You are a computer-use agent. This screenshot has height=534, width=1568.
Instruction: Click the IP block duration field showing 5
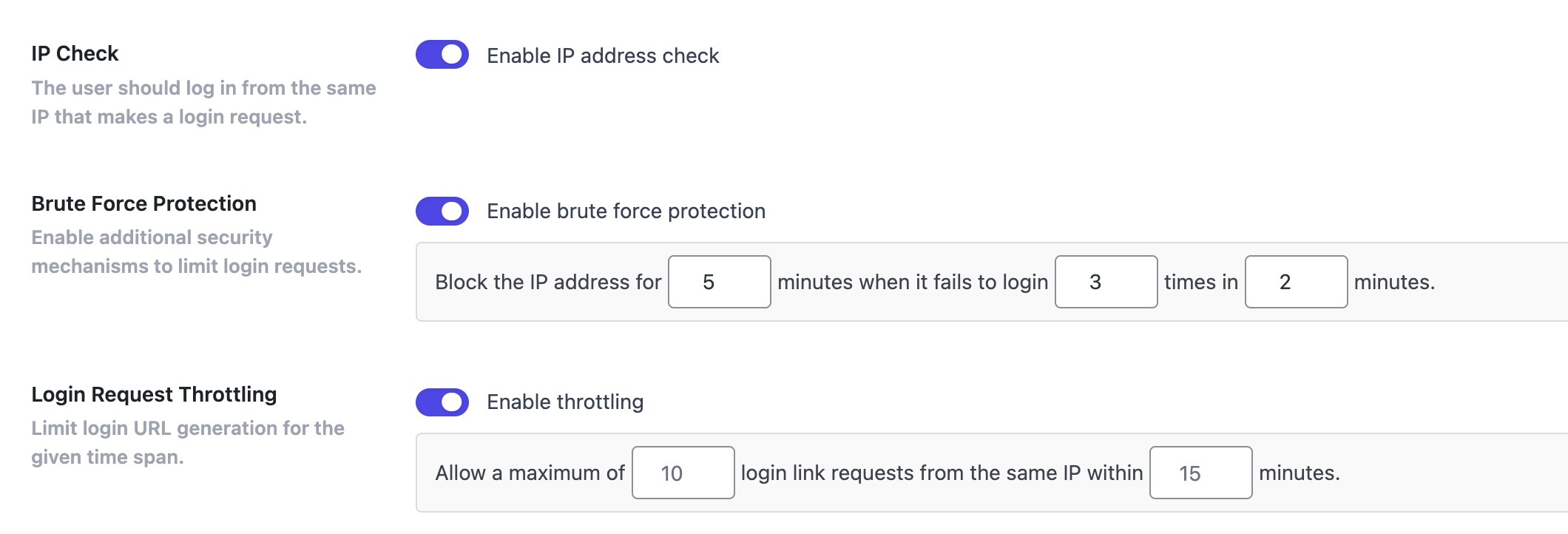(x=718, y=282)
